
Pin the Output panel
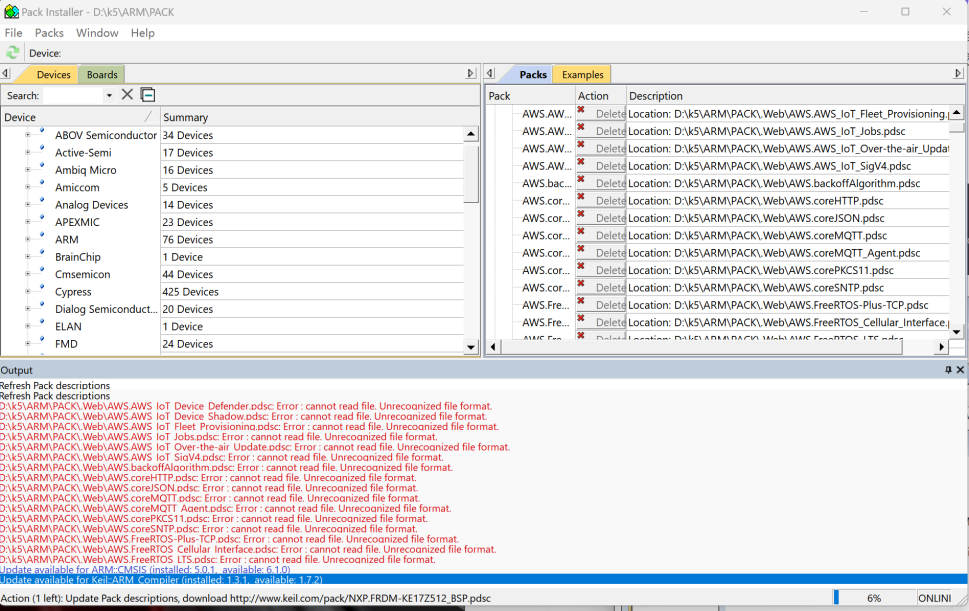(948, 369)
